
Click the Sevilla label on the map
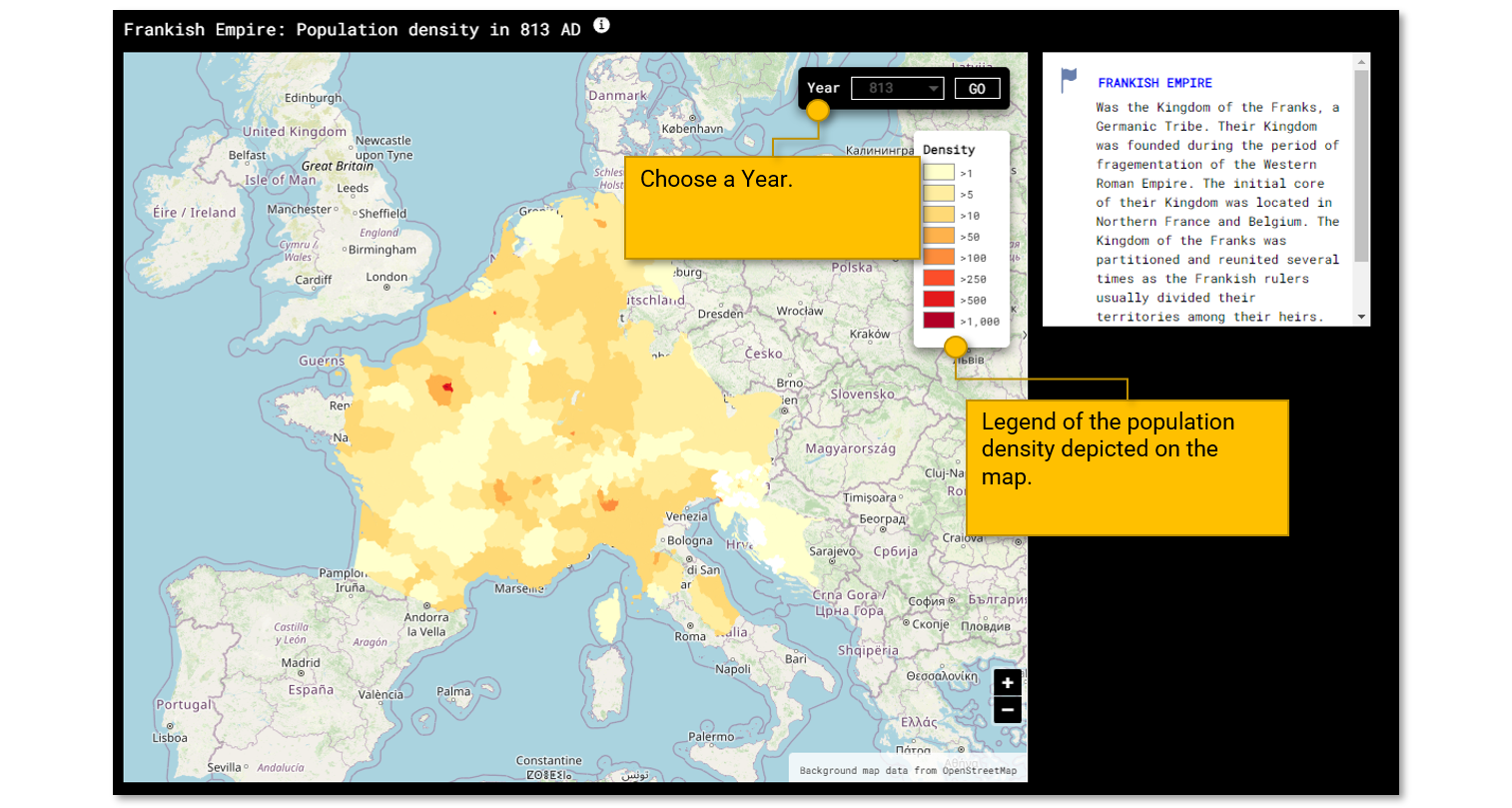(x=224, y=767)
